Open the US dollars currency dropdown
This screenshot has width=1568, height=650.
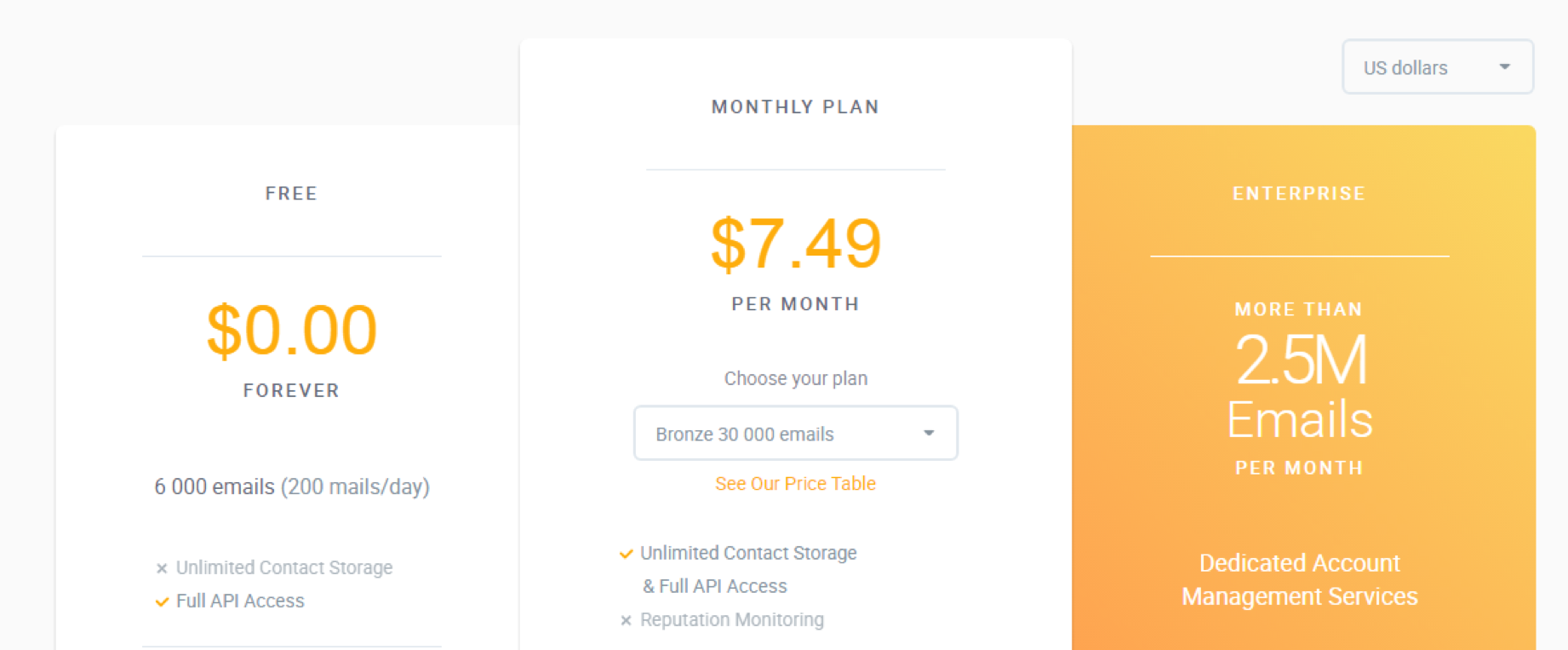pyautogui.click(x=1437, y=67)
